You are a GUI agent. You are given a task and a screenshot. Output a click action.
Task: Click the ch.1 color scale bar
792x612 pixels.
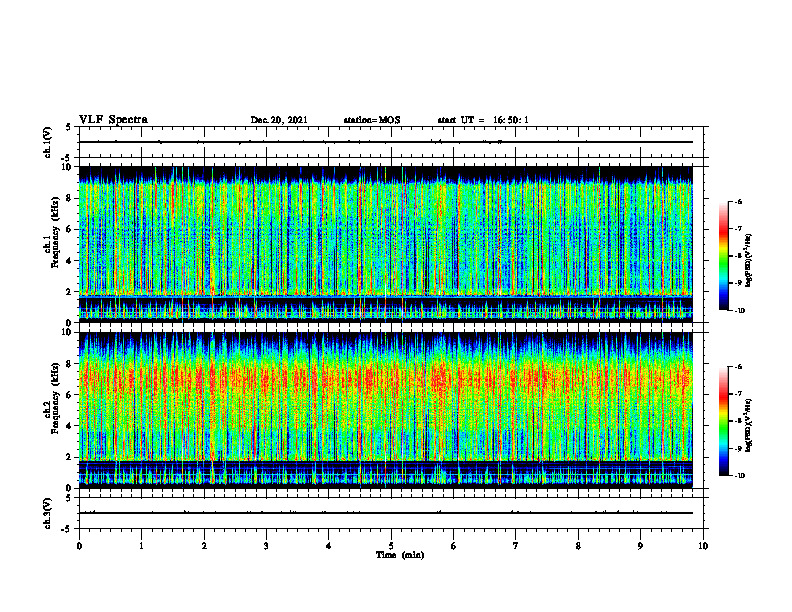724,256
